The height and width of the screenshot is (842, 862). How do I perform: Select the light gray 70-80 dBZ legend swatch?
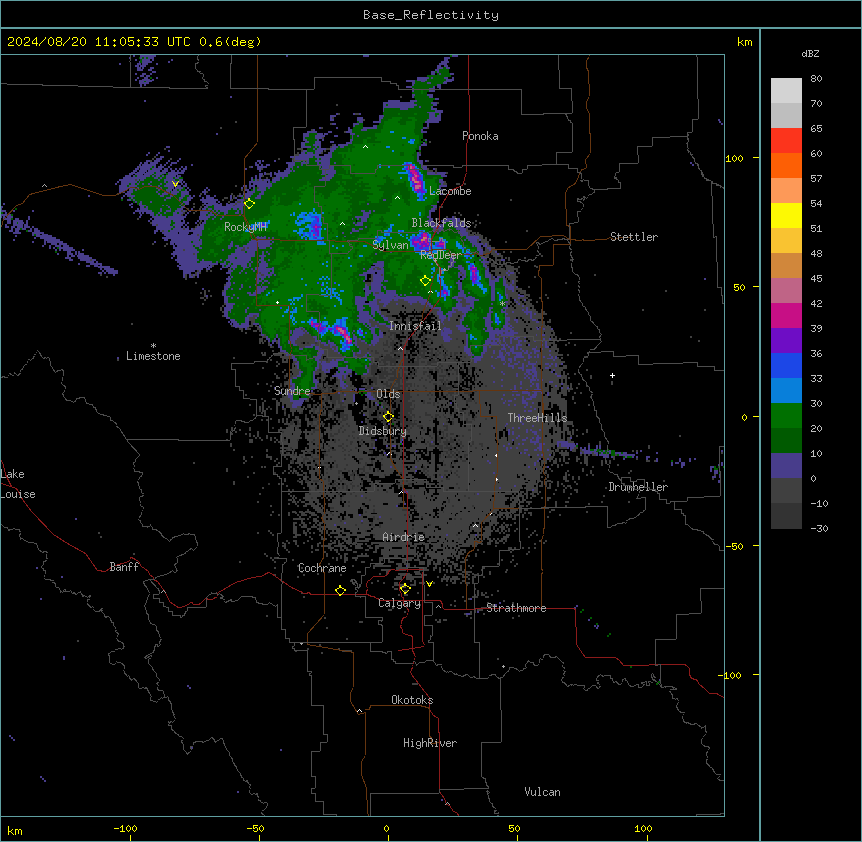click(786, 91)
